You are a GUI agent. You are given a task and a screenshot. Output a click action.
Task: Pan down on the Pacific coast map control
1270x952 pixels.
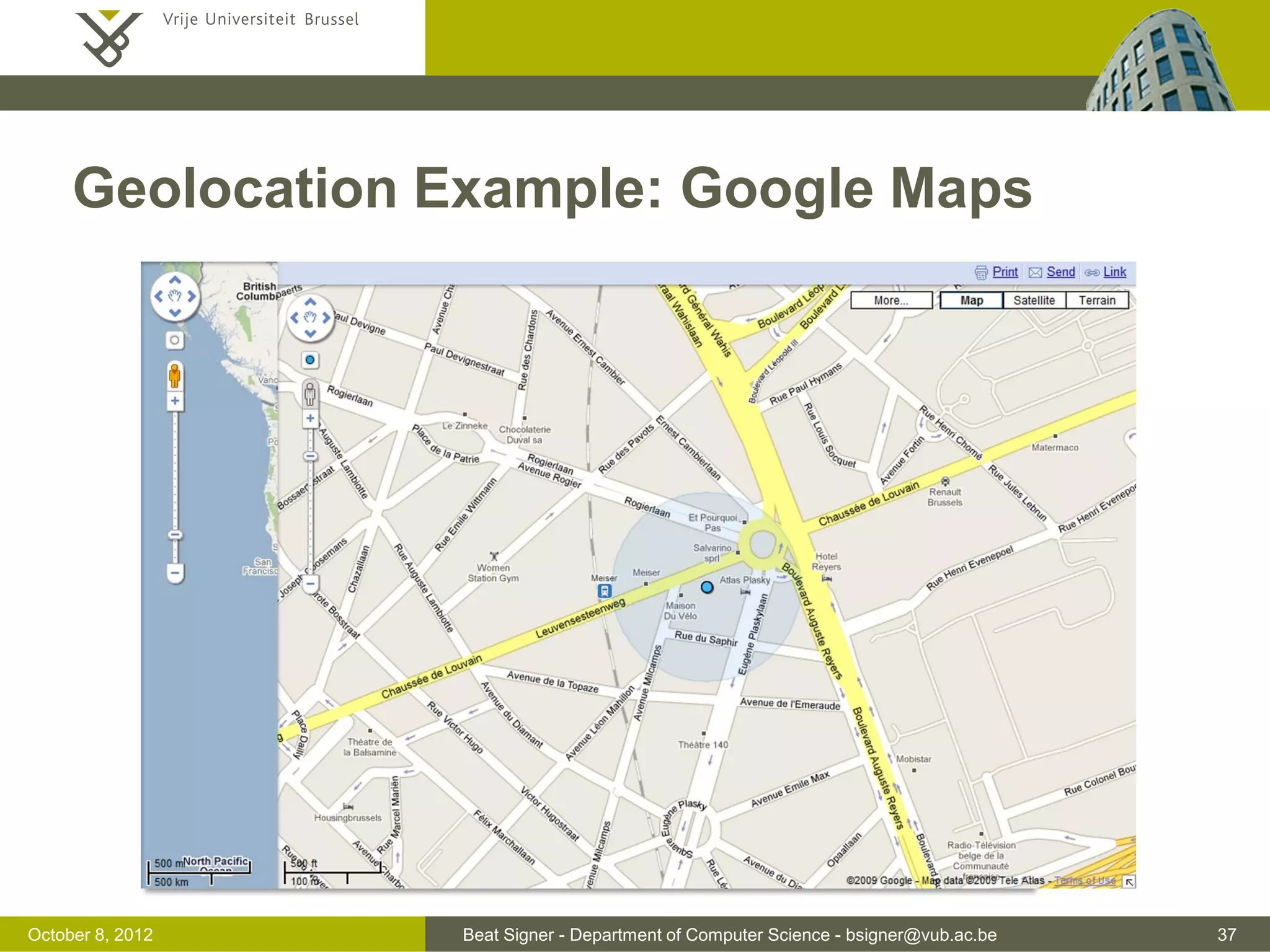(175, 312)
